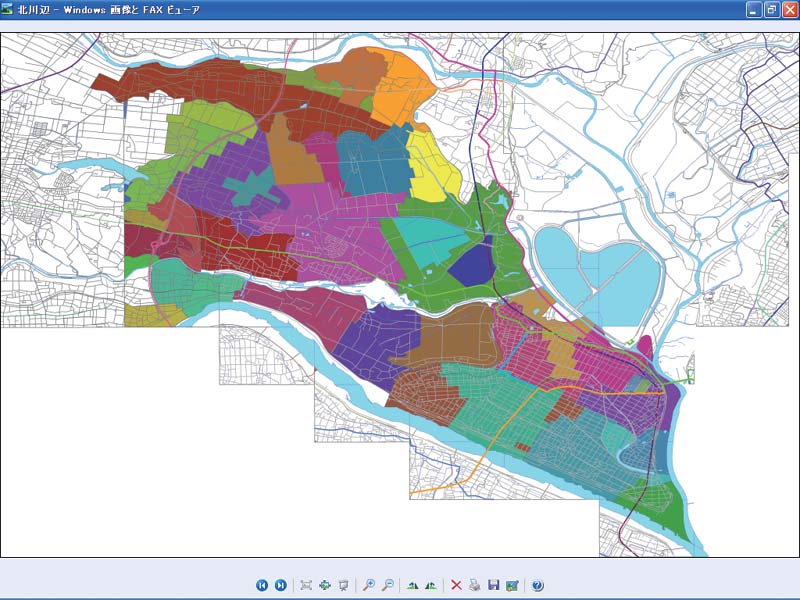Open the image for editing
800x600 pixels.
pos(512,585)
